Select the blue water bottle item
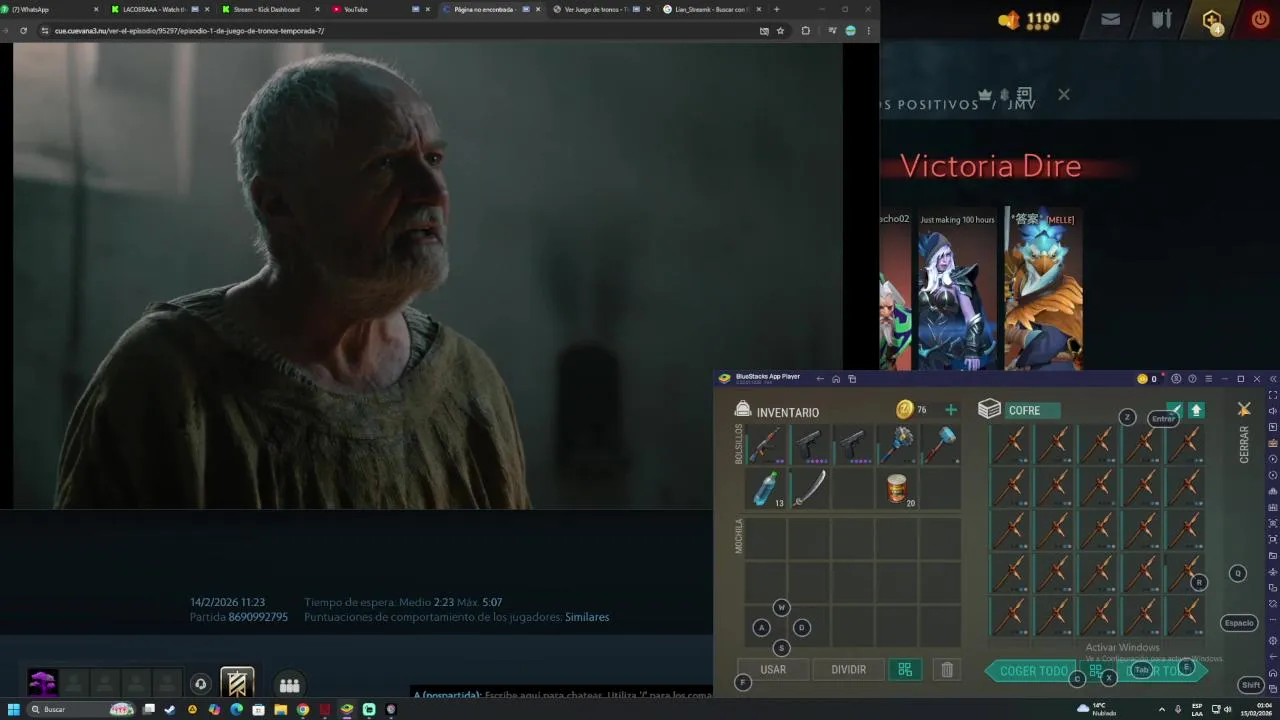The height and width of the screenshot is (720, 1280). (766, 489)
